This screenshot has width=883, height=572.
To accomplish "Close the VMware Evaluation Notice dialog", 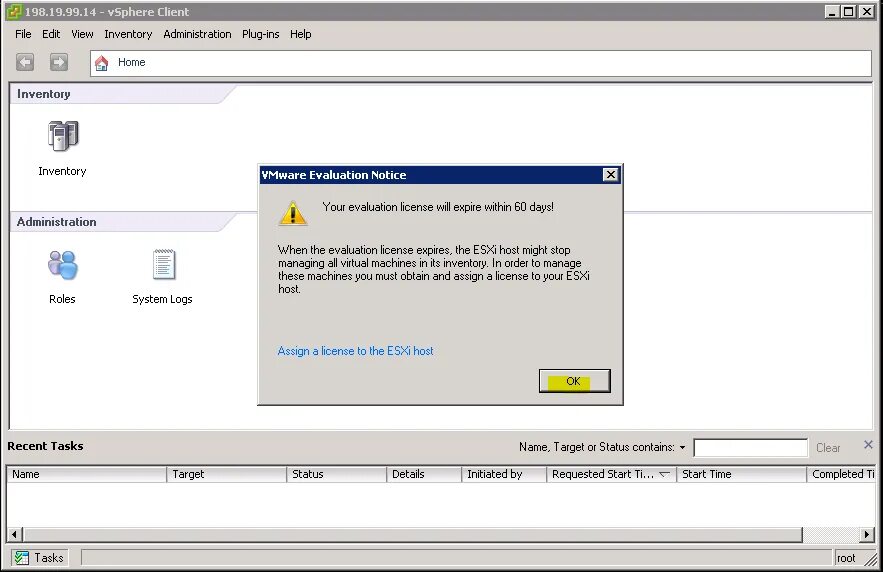I will [x=610, y=175].
